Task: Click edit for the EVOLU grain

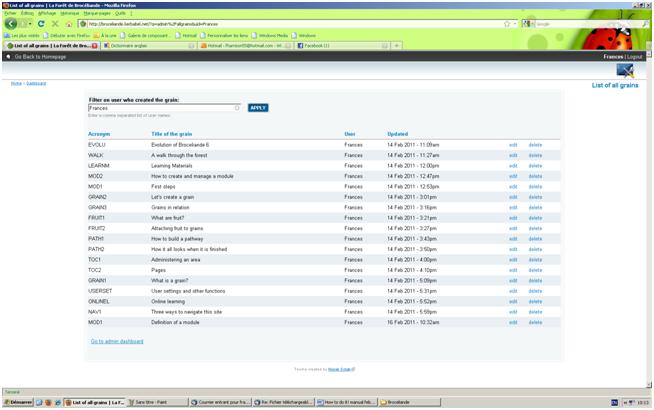Action: [x=513, y=145]
